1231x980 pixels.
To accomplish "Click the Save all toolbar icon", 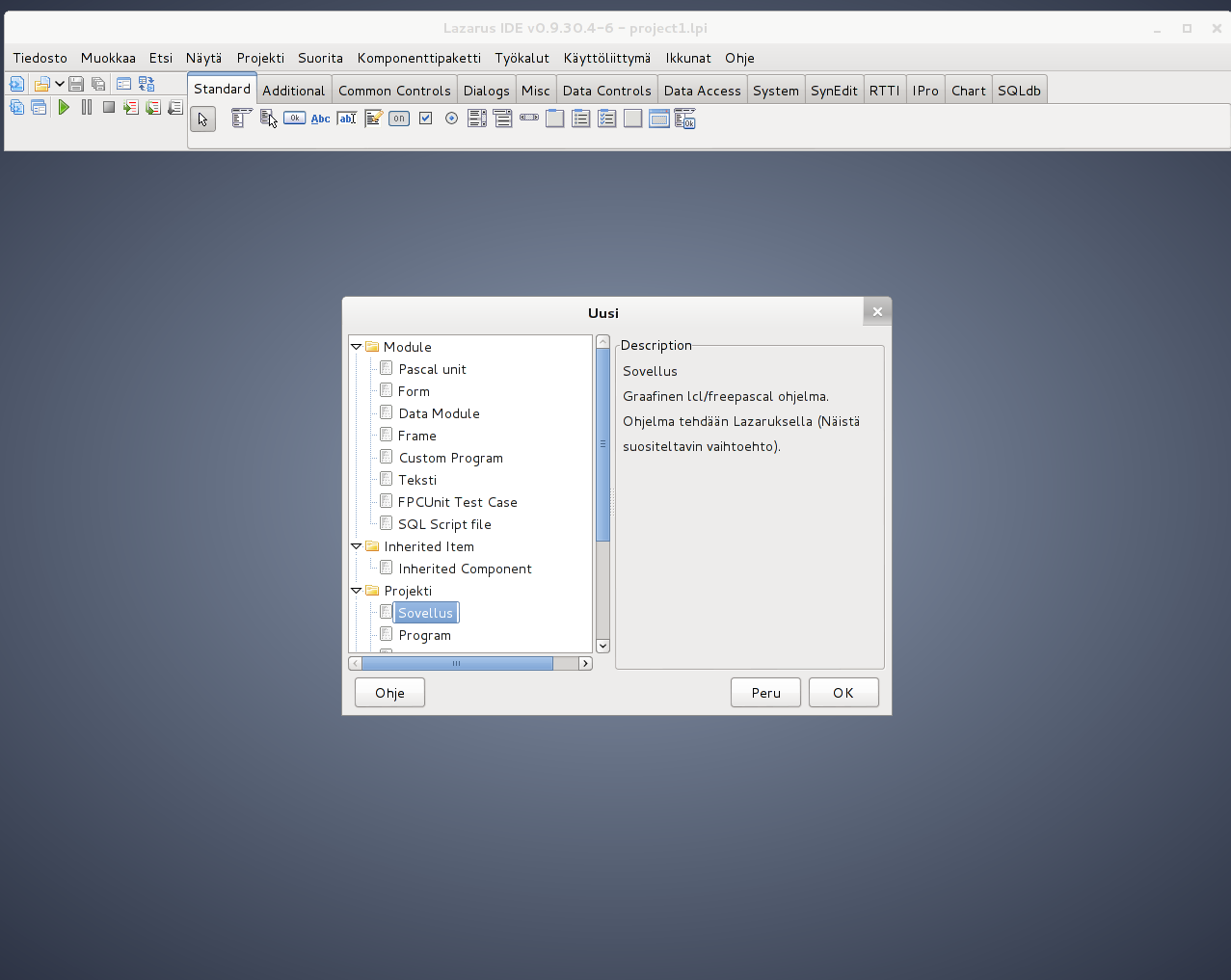I will coord(97,84).
